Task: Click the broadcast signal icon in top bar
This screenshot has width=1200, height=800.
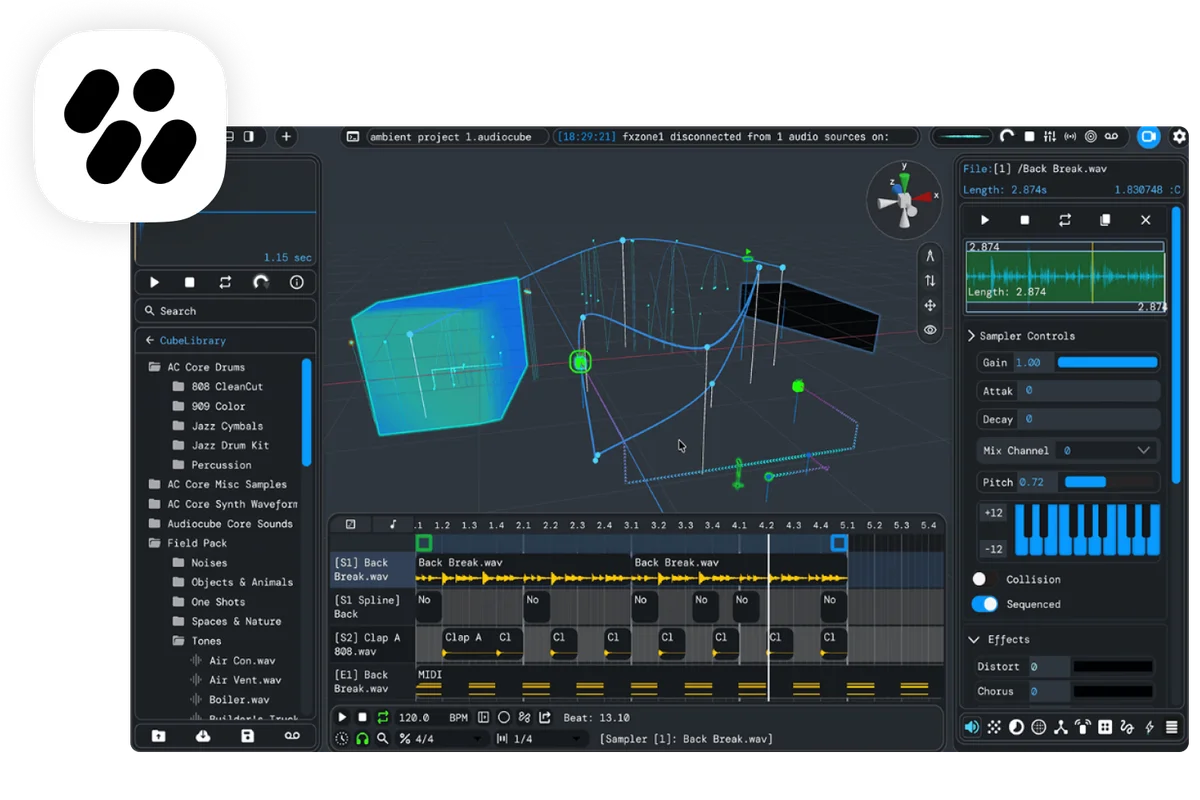Action: 1070,137
